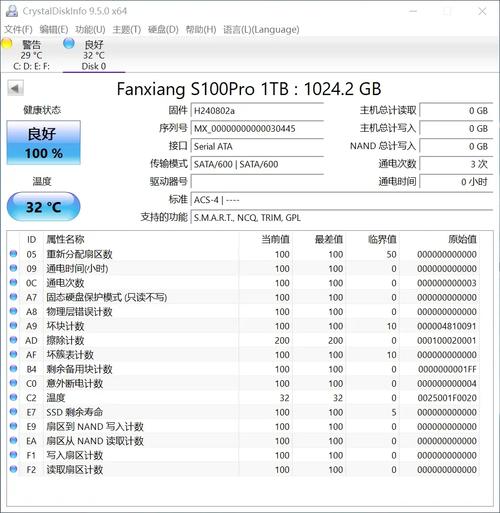
Task: Click the previous disk arrow button
Action: (15, 88)
